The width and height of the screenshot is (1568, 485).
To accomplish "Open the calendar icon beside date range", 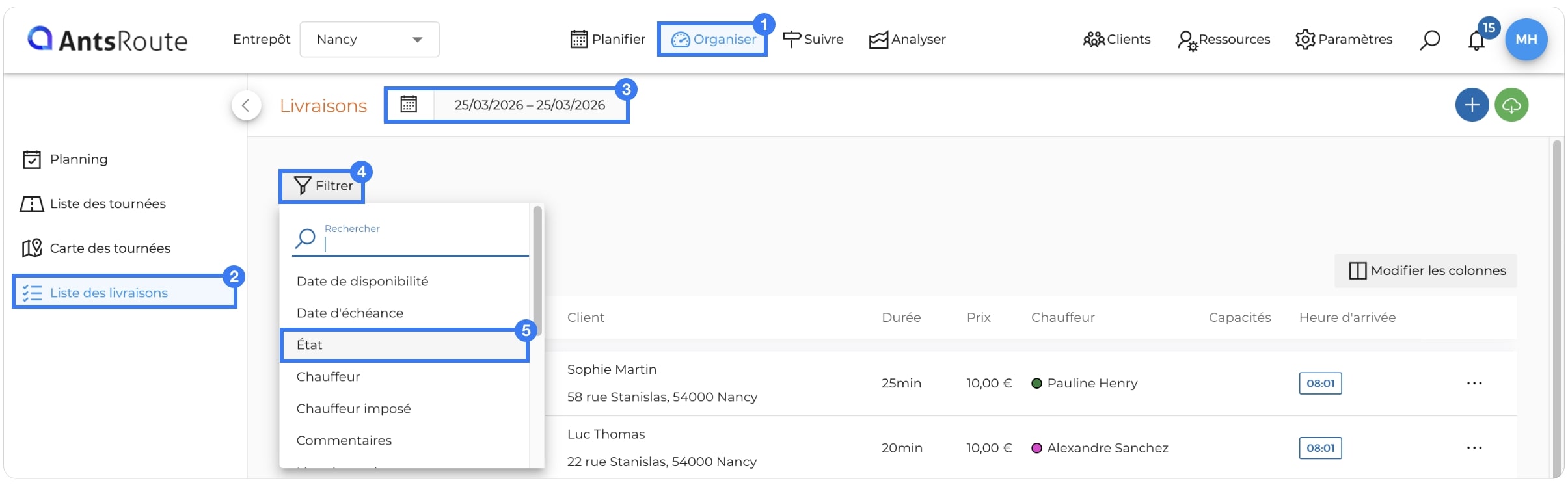I will [x=409, y=104].
